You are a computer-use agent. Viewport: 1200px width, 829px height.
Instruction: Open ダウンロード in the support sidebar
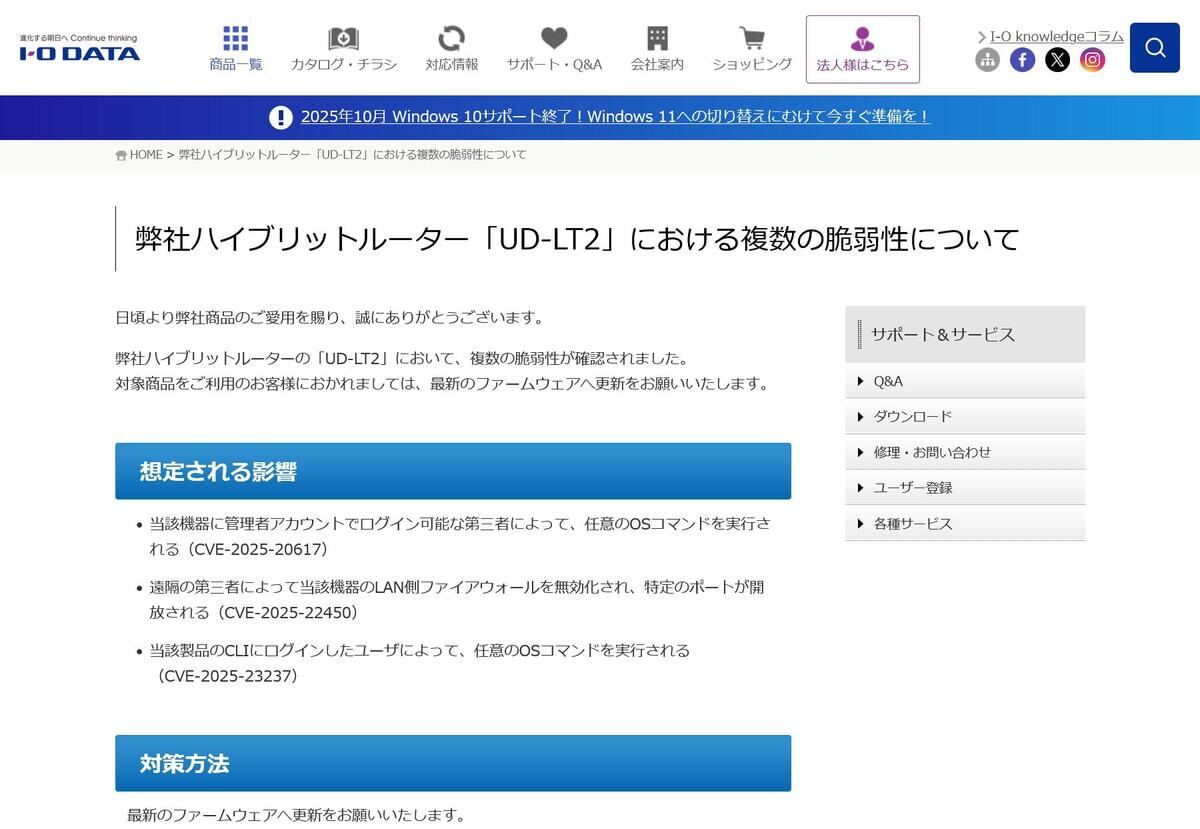point(965,416)
